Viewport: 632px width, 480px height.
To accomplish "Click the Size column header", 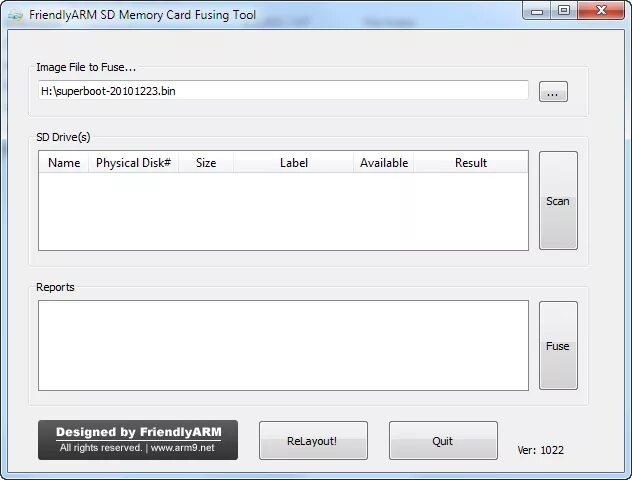I will [206, 162].
